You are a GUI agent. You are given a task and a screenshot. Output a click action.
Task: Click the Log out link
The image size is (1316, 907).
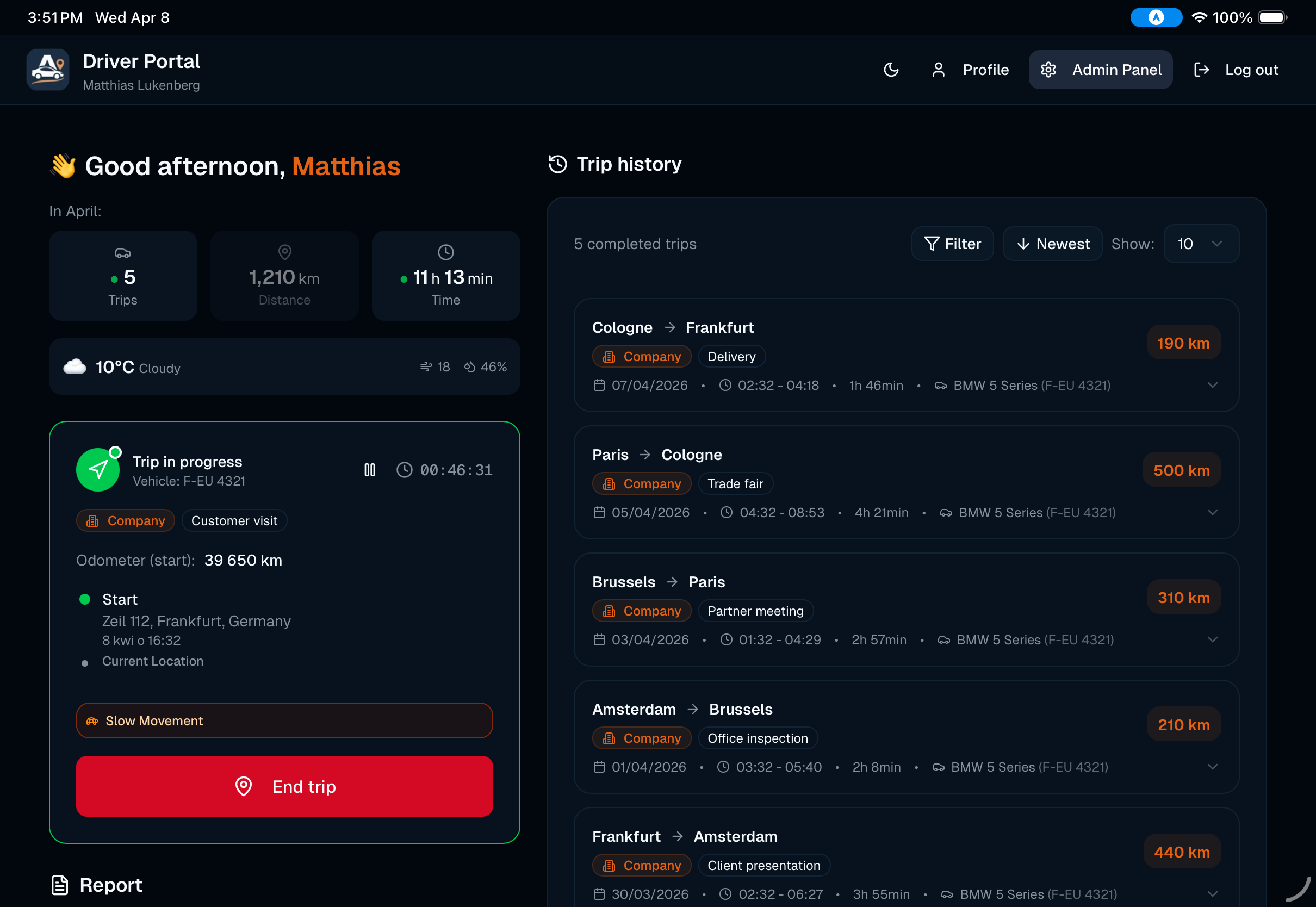1251,70
